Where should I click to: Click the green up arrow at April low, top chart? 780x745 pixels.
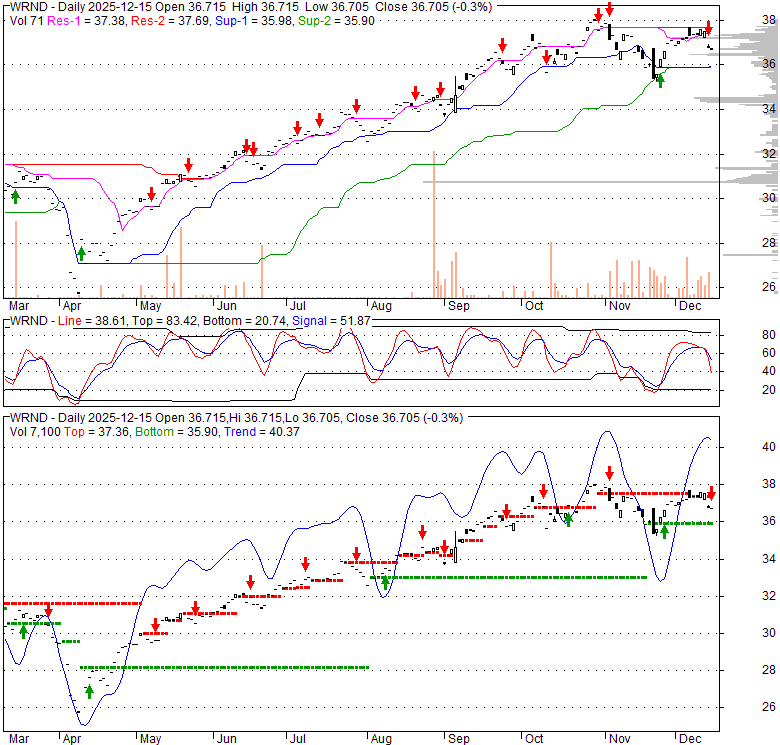(x=82, y=254)
